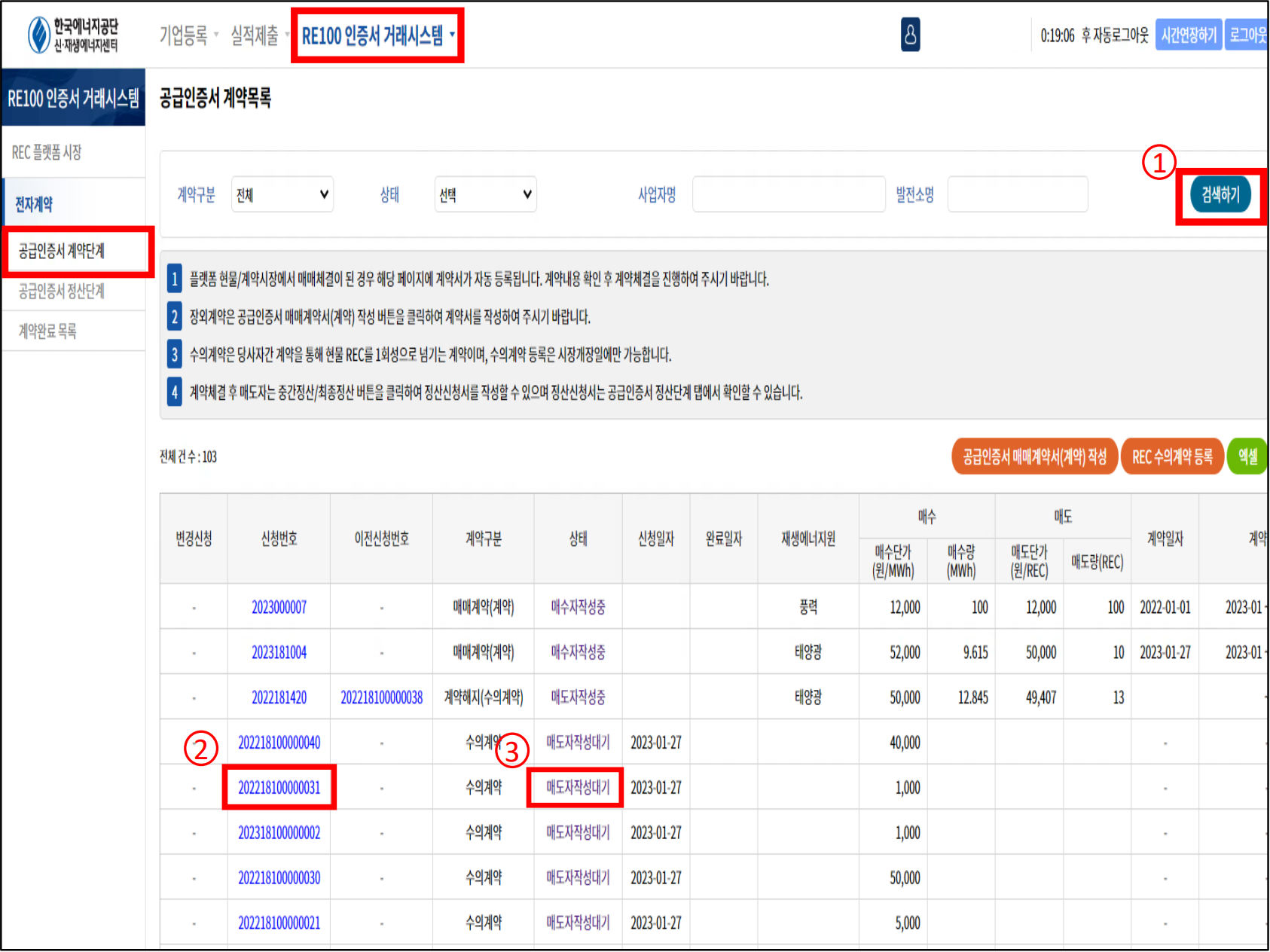This screenshot has height=952, width=1270.
Task: Select 공급인증서 정산단계 in the sidebar
Action: pyautogui.click(x=62, y=291)
